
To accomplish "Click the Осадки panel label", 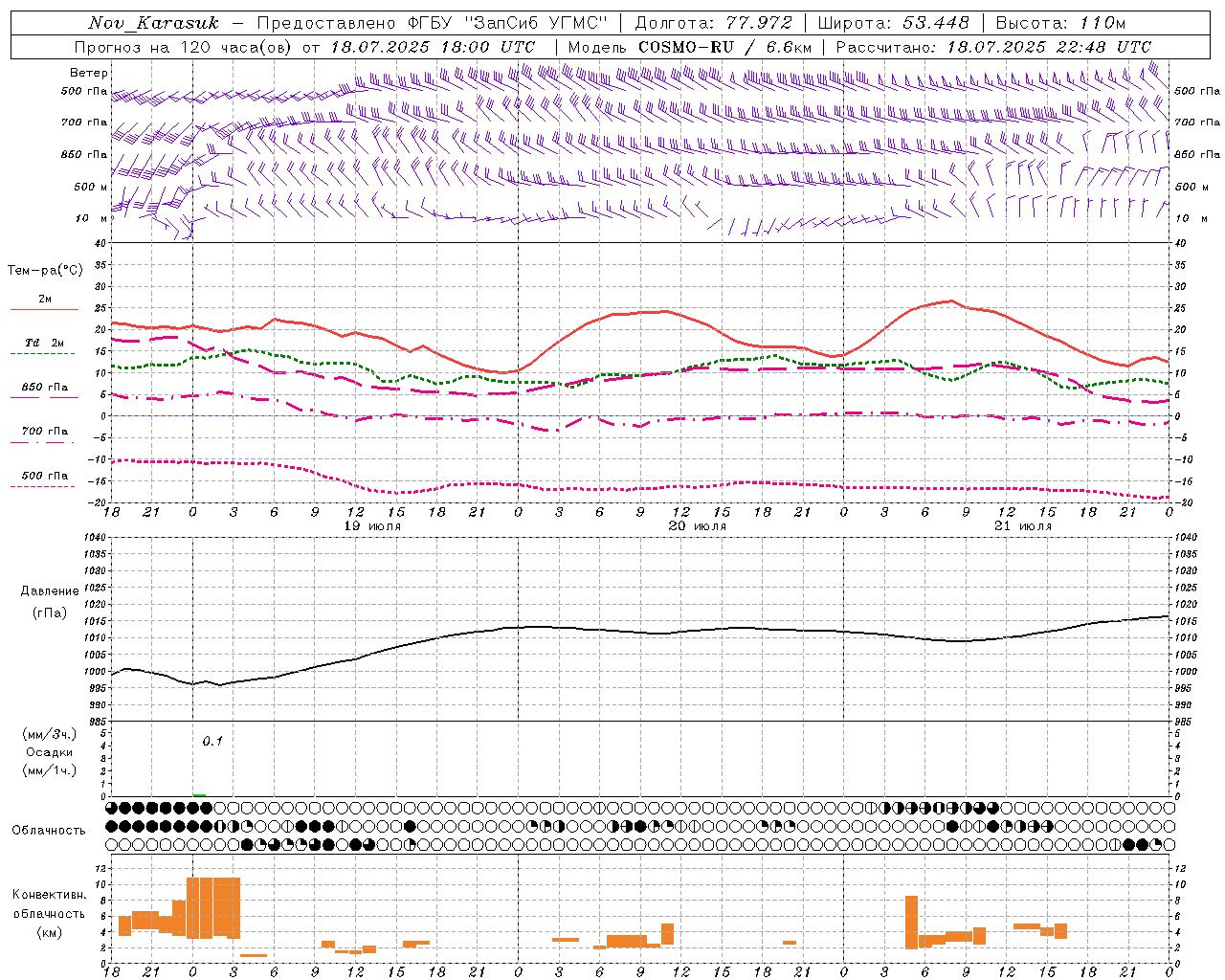I will [x=50, y=752].
